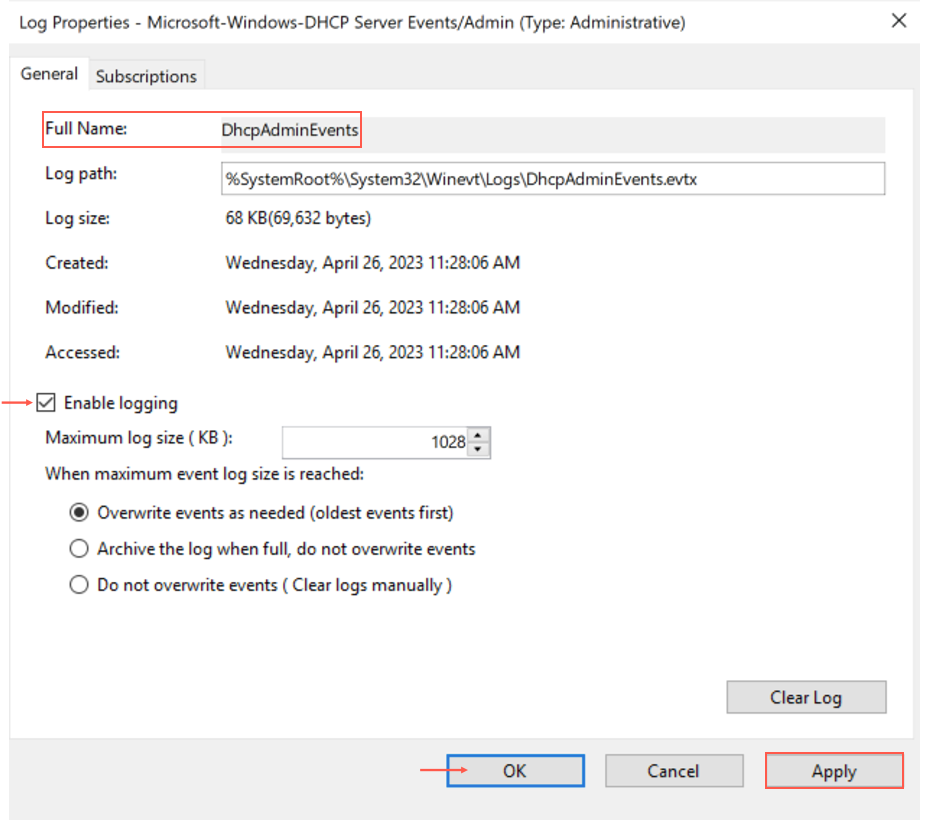
Task: Toggle the Enable logging checkbox
Action: pyautogui.click(x=46, y=403)
